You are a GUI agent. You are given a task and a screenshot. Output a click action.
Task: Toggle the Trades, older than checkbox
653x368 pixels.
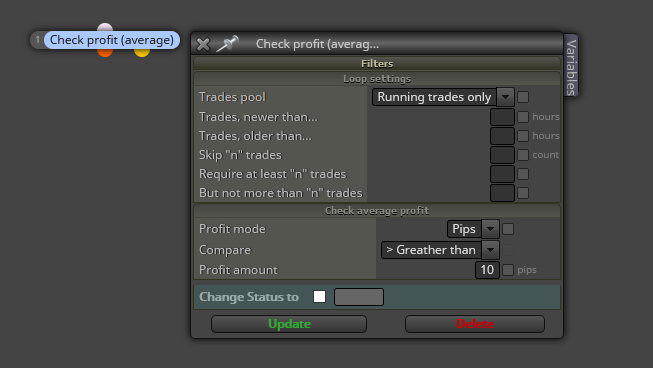pos(523,136)
